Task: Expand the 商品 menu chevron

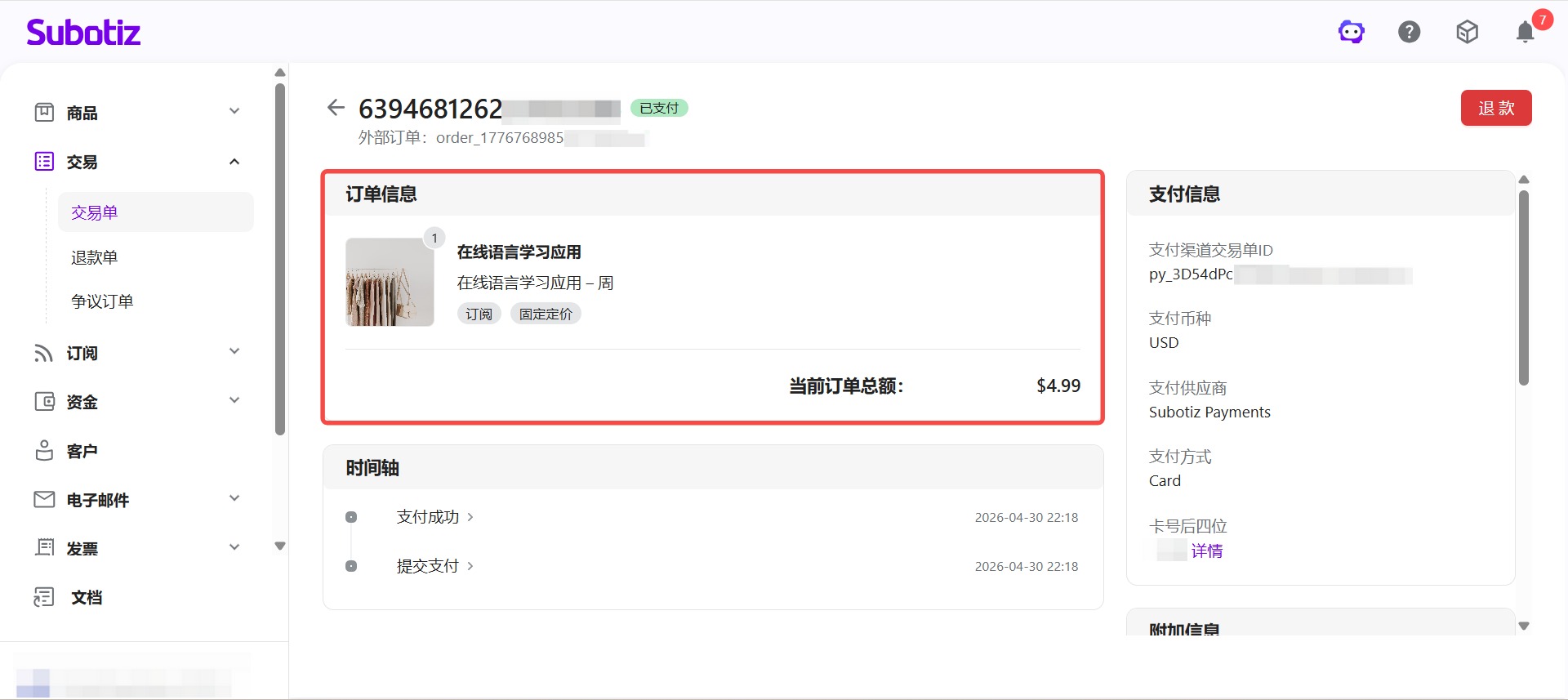Action: (234, 111)
